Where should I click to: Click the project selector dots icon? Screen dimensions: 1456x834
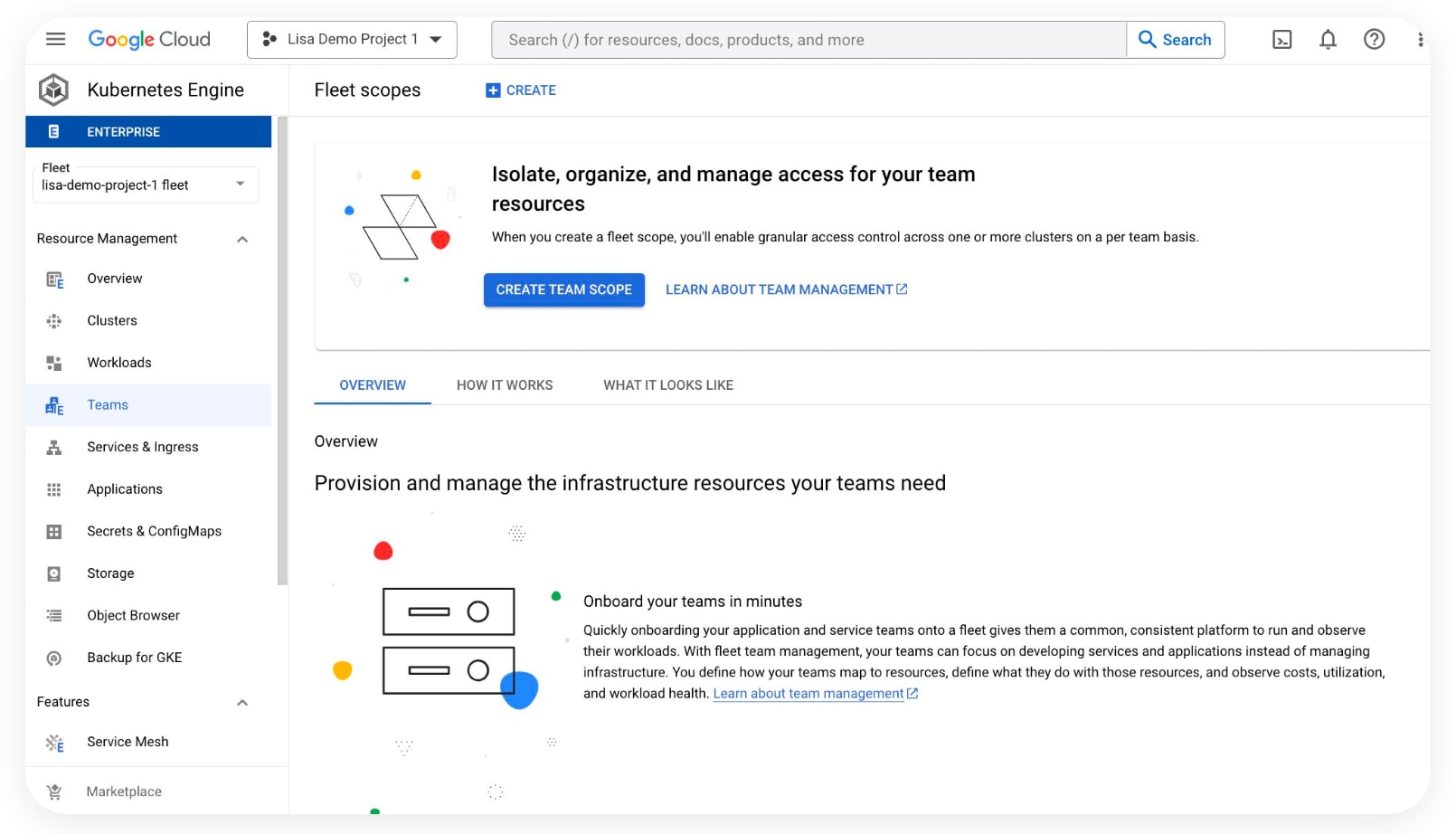pyautogui.click(x=269, y=39)
